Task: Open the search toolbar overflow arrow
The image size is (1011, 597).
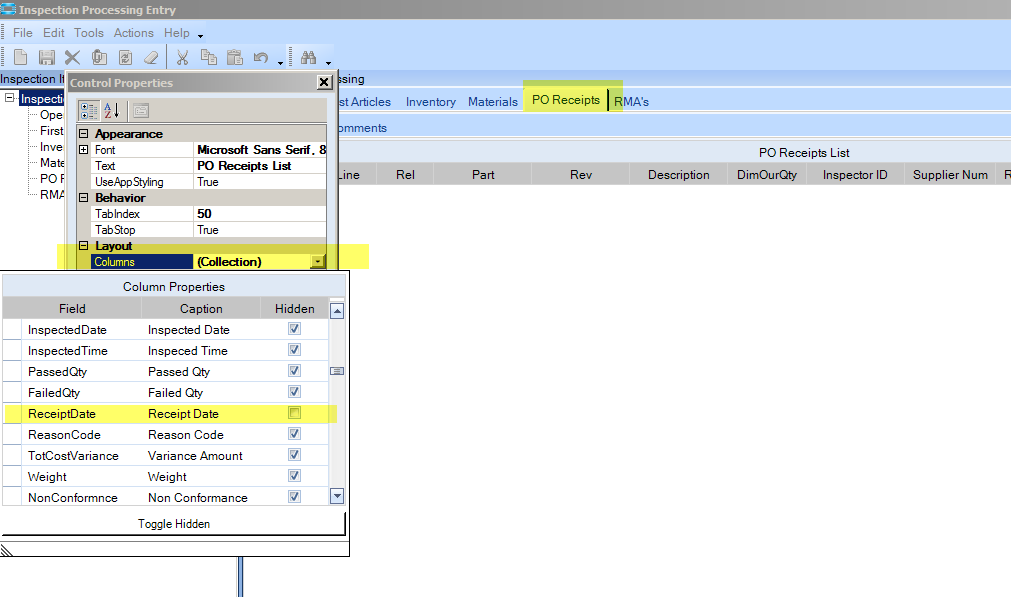Action: coord(328,63)
